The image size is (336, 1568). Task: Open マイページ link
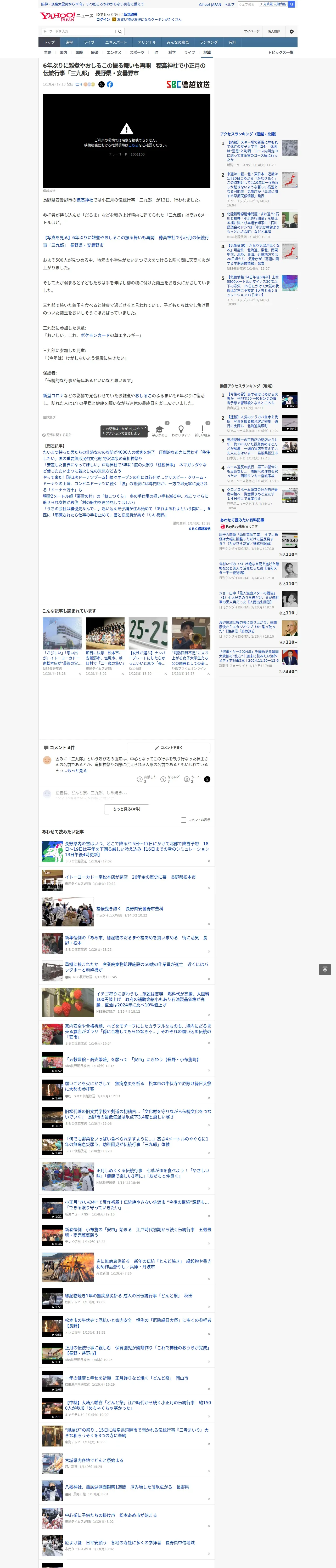click(251, 32)
